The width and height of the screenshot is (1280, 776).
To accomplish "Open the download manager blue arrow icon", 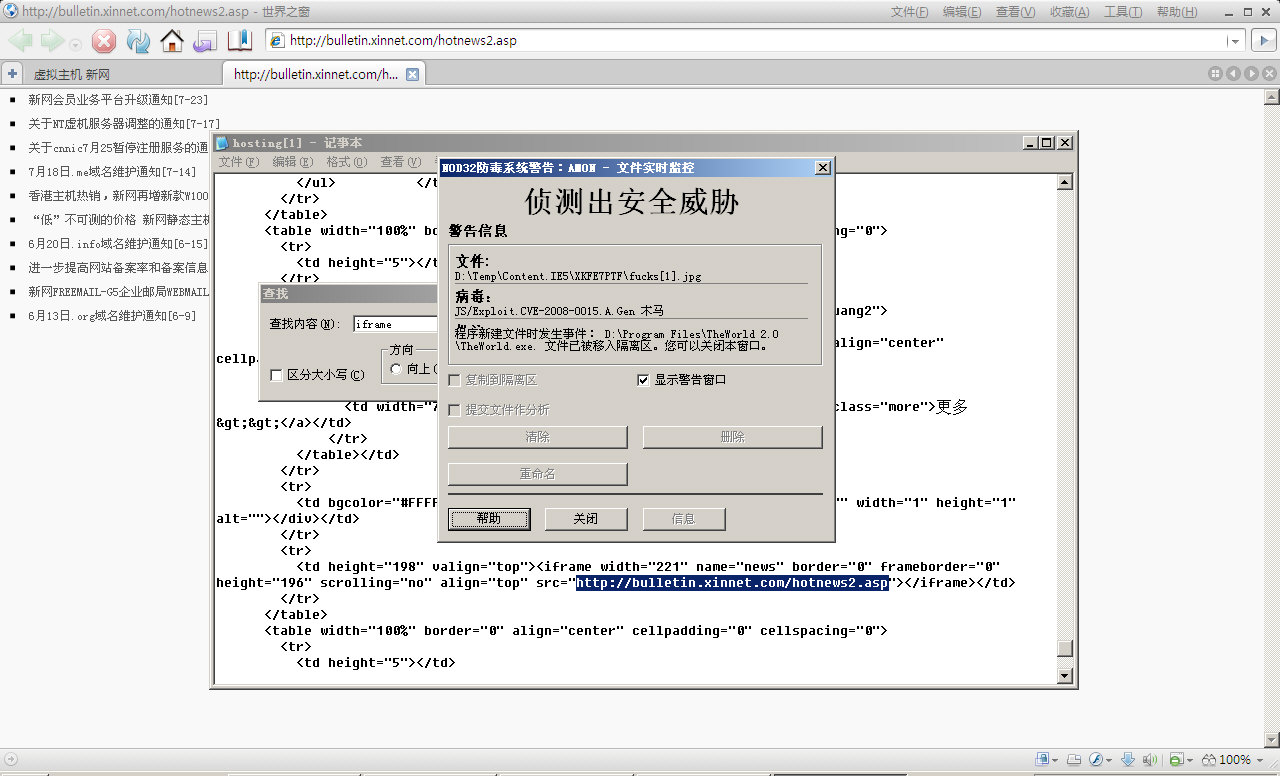I will tap(1128, 760).
